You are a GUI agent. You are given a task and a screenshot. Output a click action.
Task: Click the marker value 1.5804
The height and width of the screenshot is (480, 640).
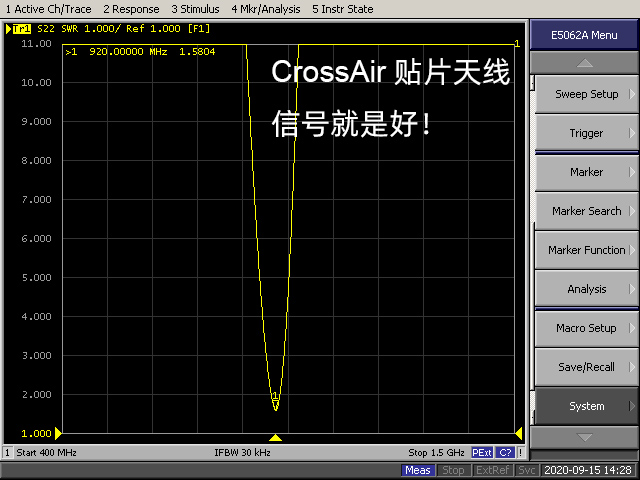tap(197, 52)
